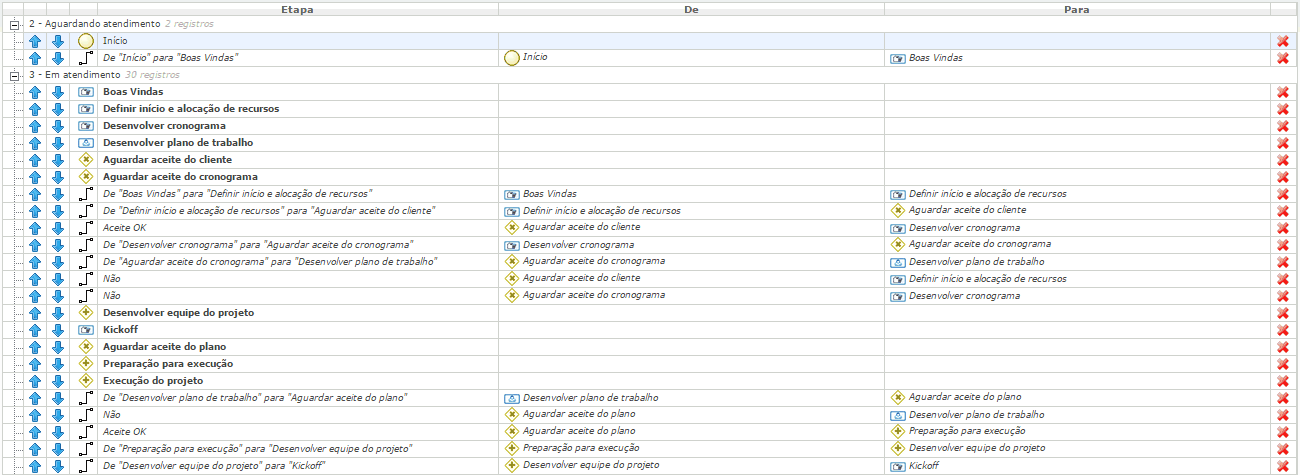Click the Para column header
The height and width of the screenshot is (475, 1300).
[1077, 8]
